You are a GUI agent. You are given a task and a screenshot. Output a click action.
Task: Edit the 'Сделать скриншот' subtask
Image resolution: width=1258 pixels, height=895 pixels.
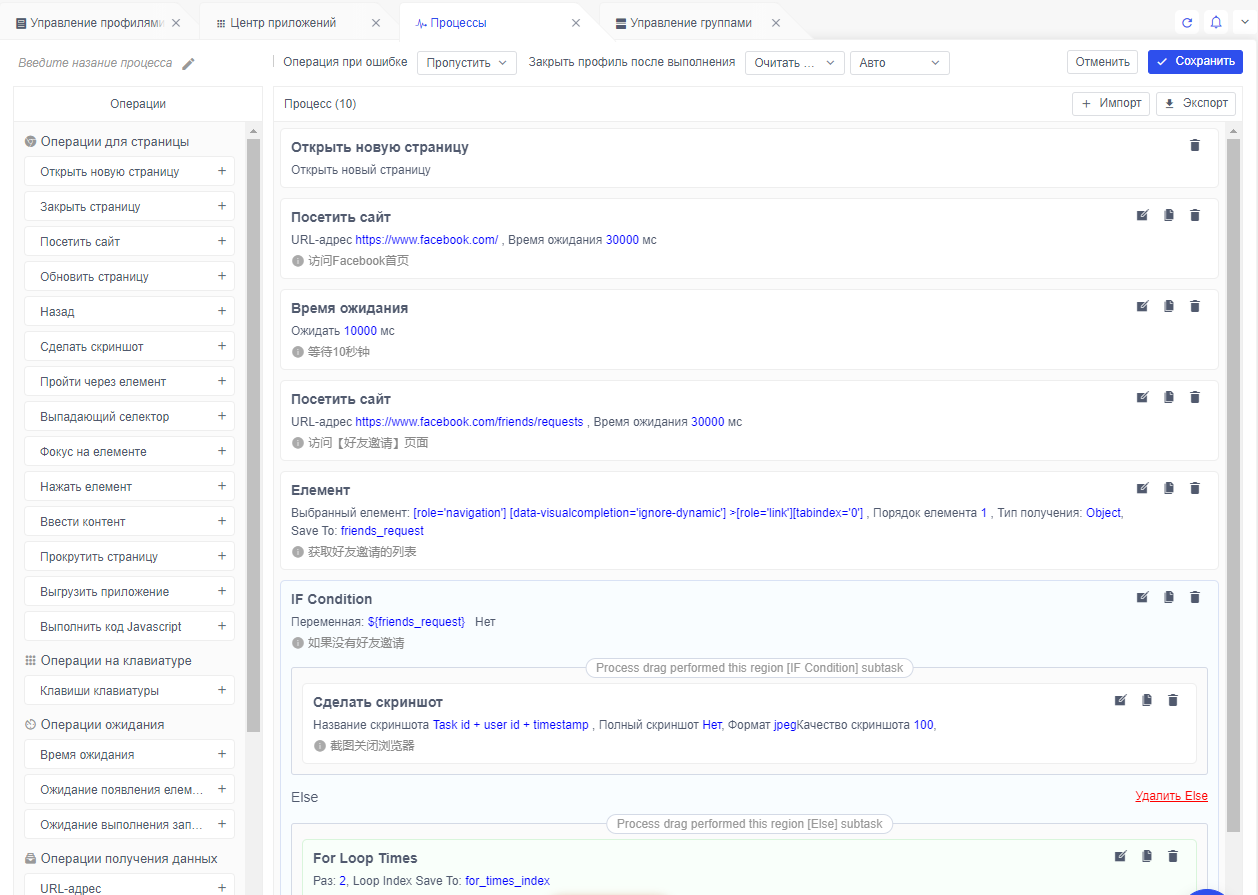[1120, 700]
